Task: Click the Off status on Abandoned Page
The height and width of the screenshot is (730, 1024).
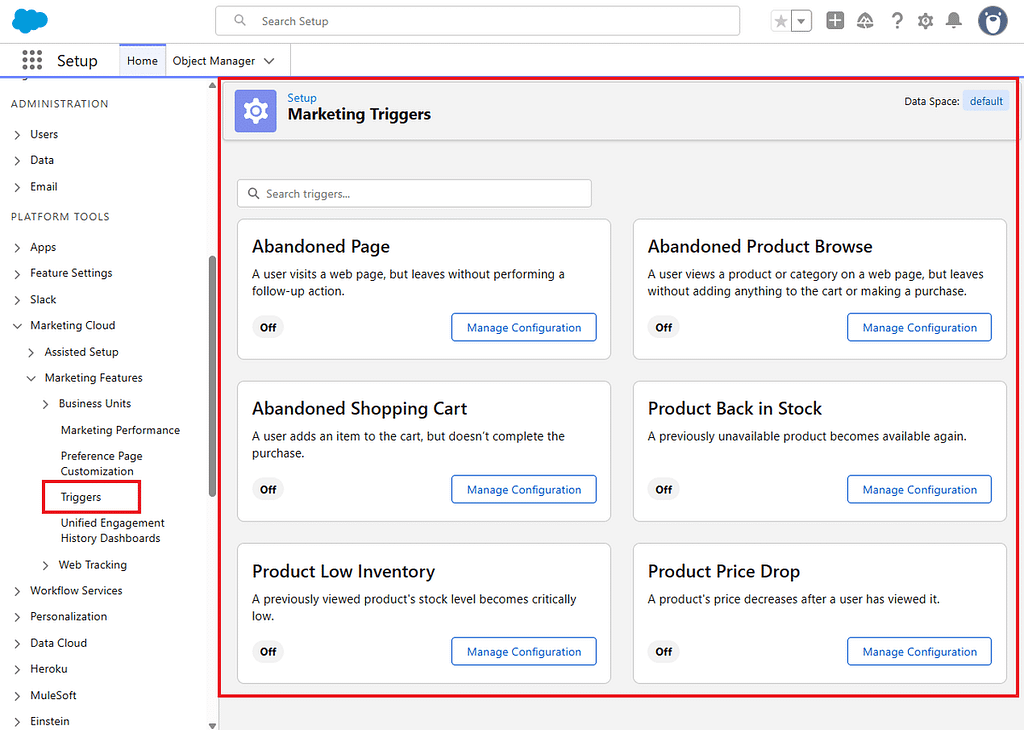Action: click(268, 327)
